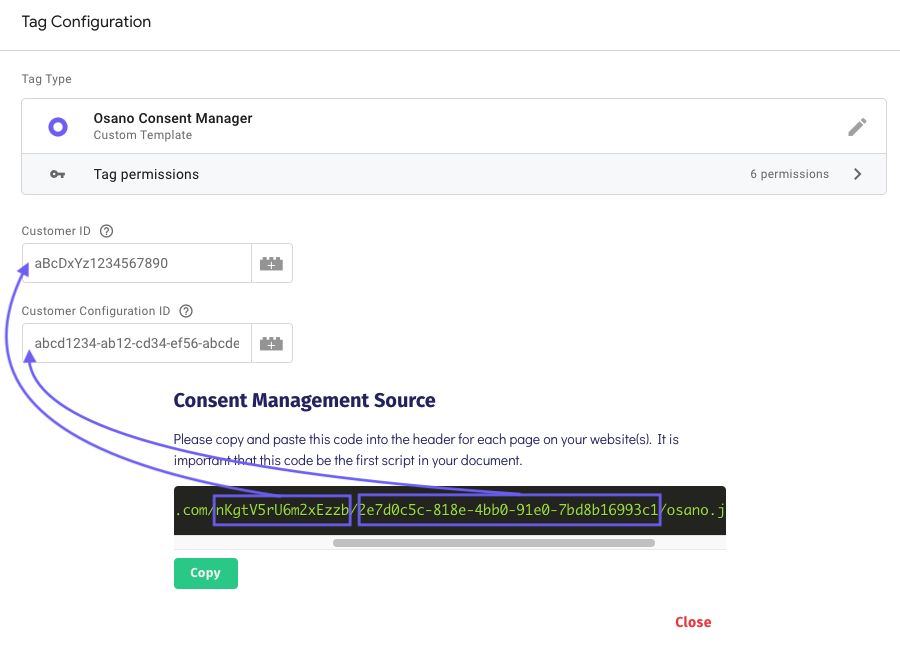Click the green Copy button

[x=205, y=573]
